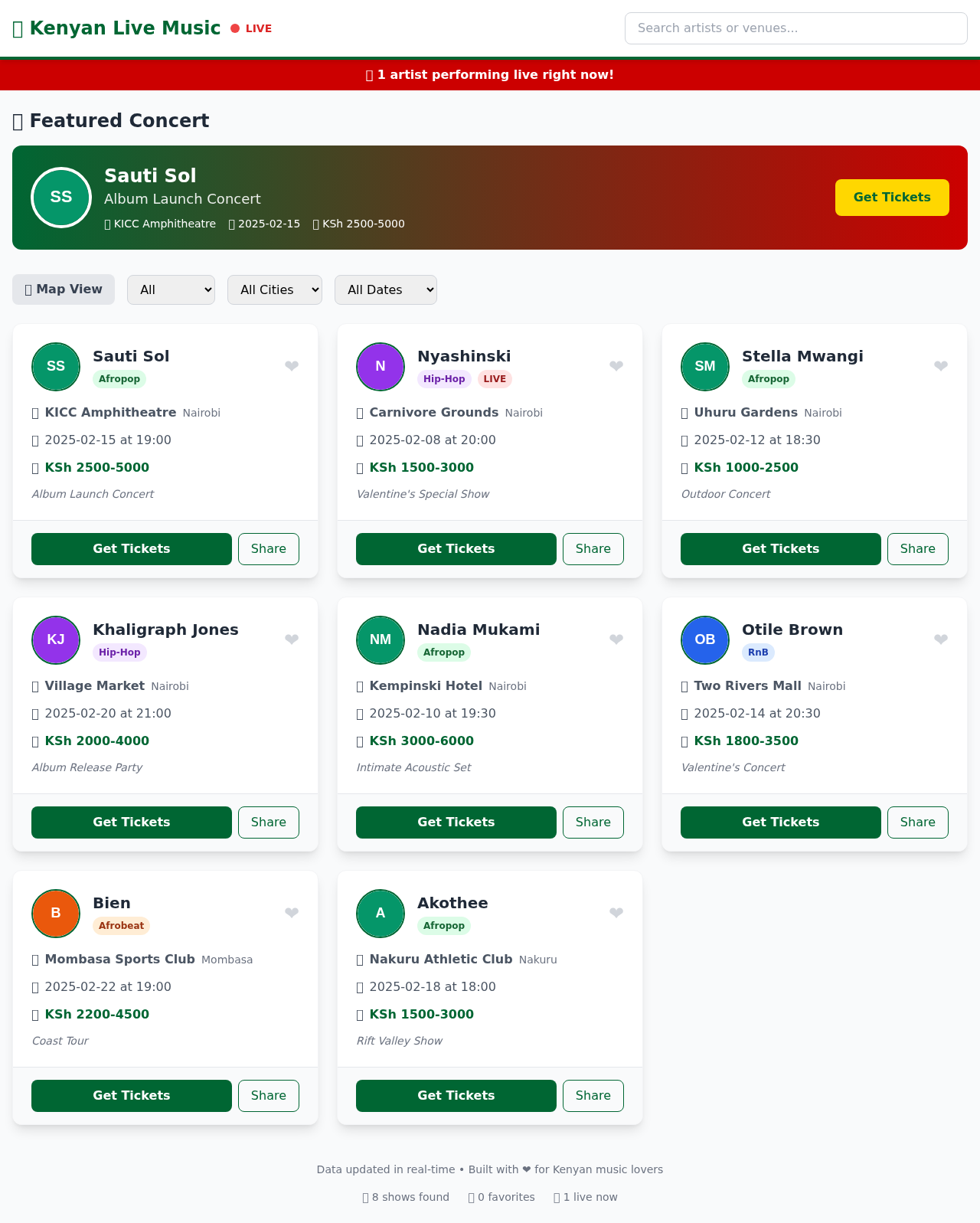980x1223 pixels.
Task: Click the Afrobeat tag under Bien
Action: [x=121, y=926]
